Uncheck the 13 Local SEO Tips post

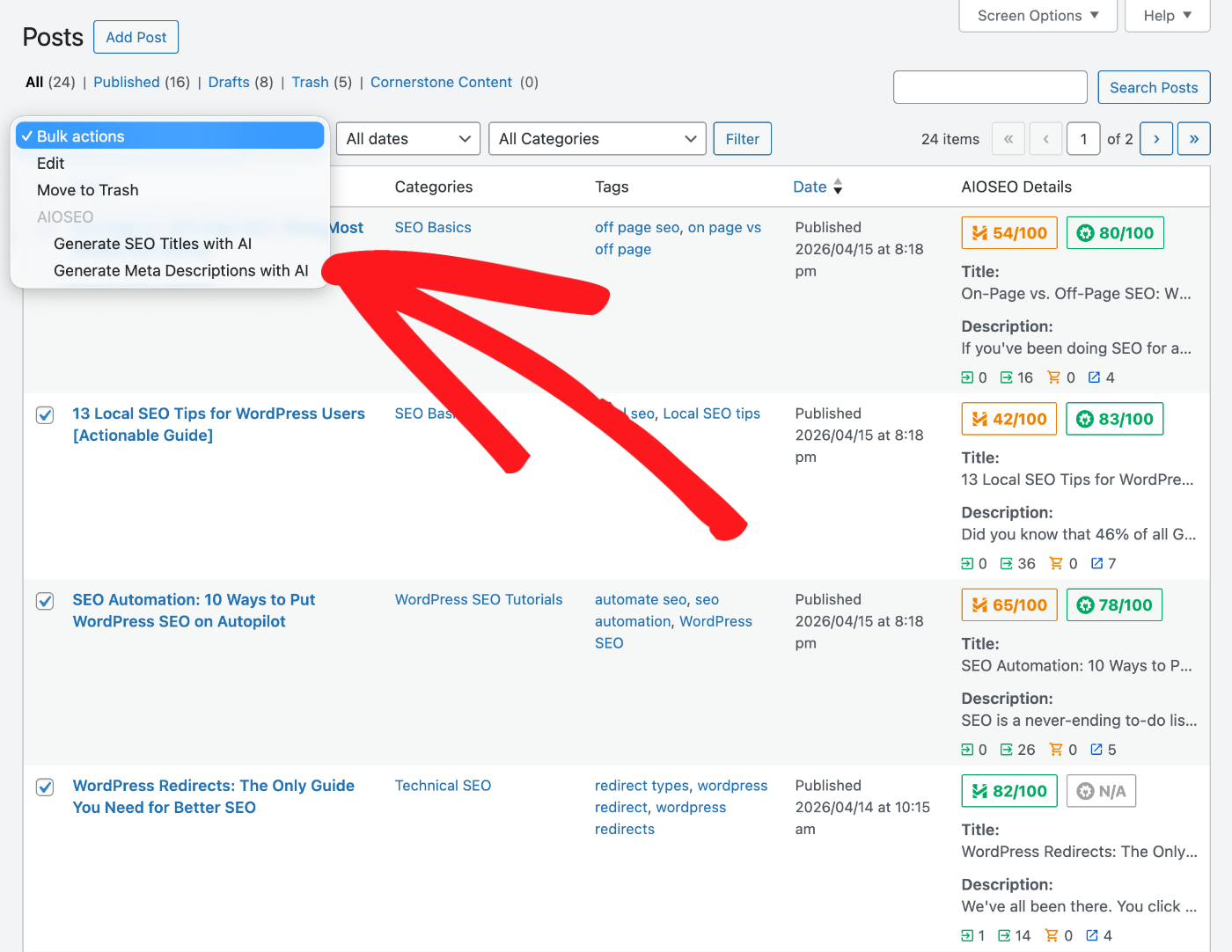point(44,414)
